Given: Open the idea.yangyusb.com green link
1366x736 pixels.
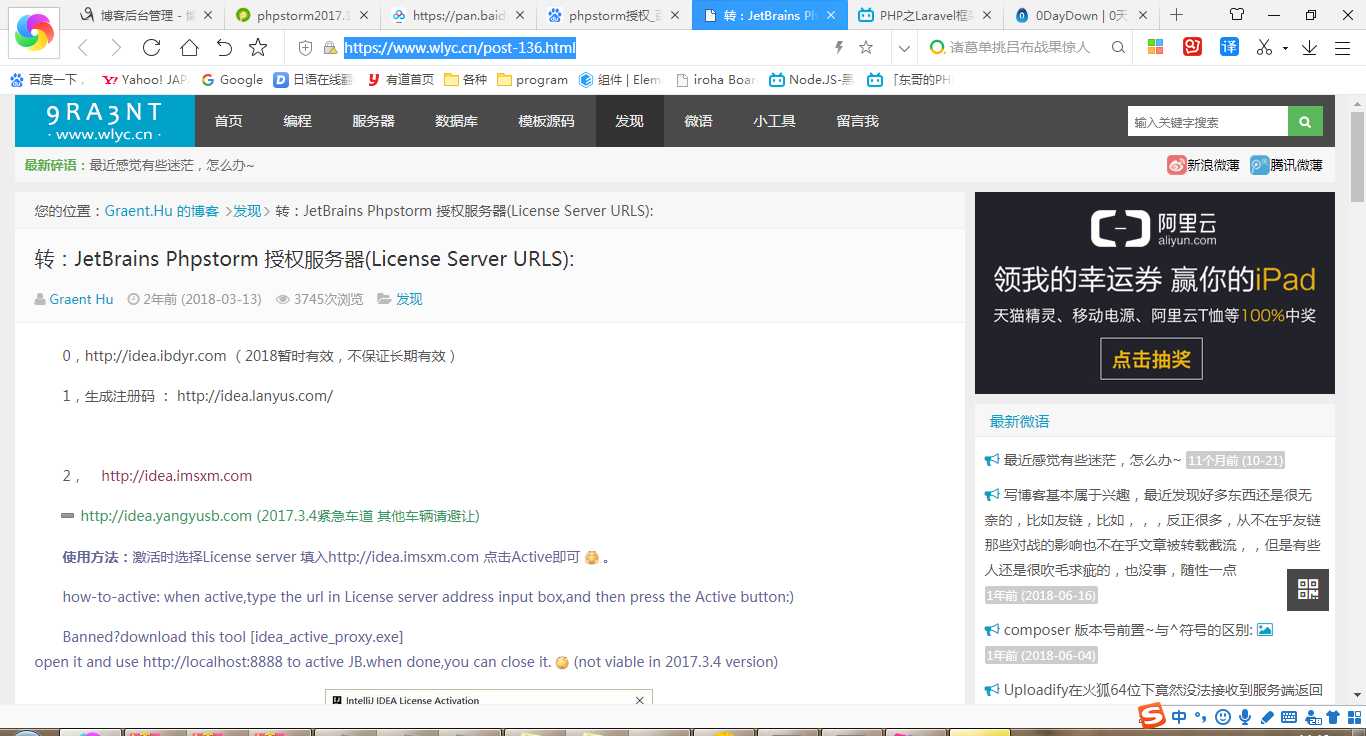Looking at the screenshot, I should pyautogui.click(x=166, y=516).
